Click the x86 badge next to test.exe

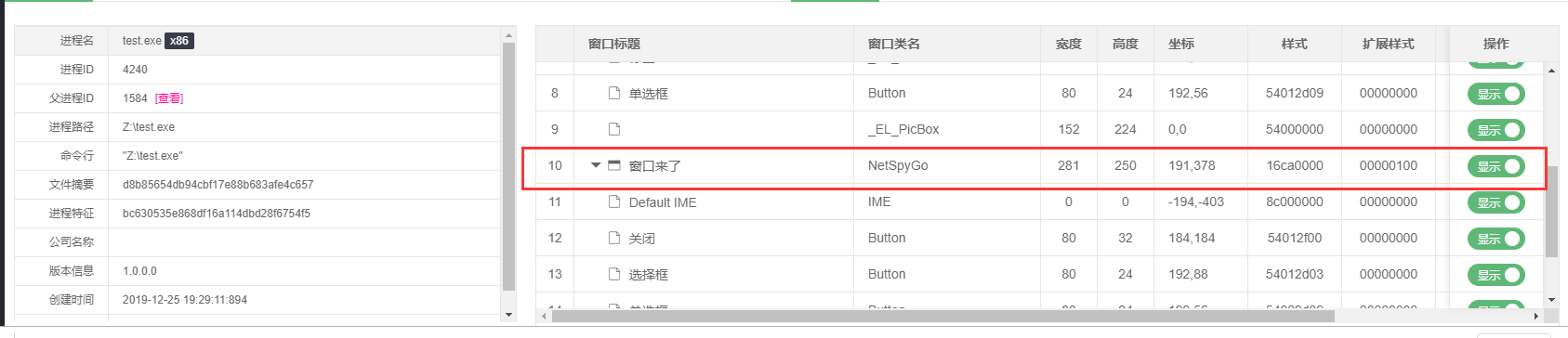click(179, 41)
